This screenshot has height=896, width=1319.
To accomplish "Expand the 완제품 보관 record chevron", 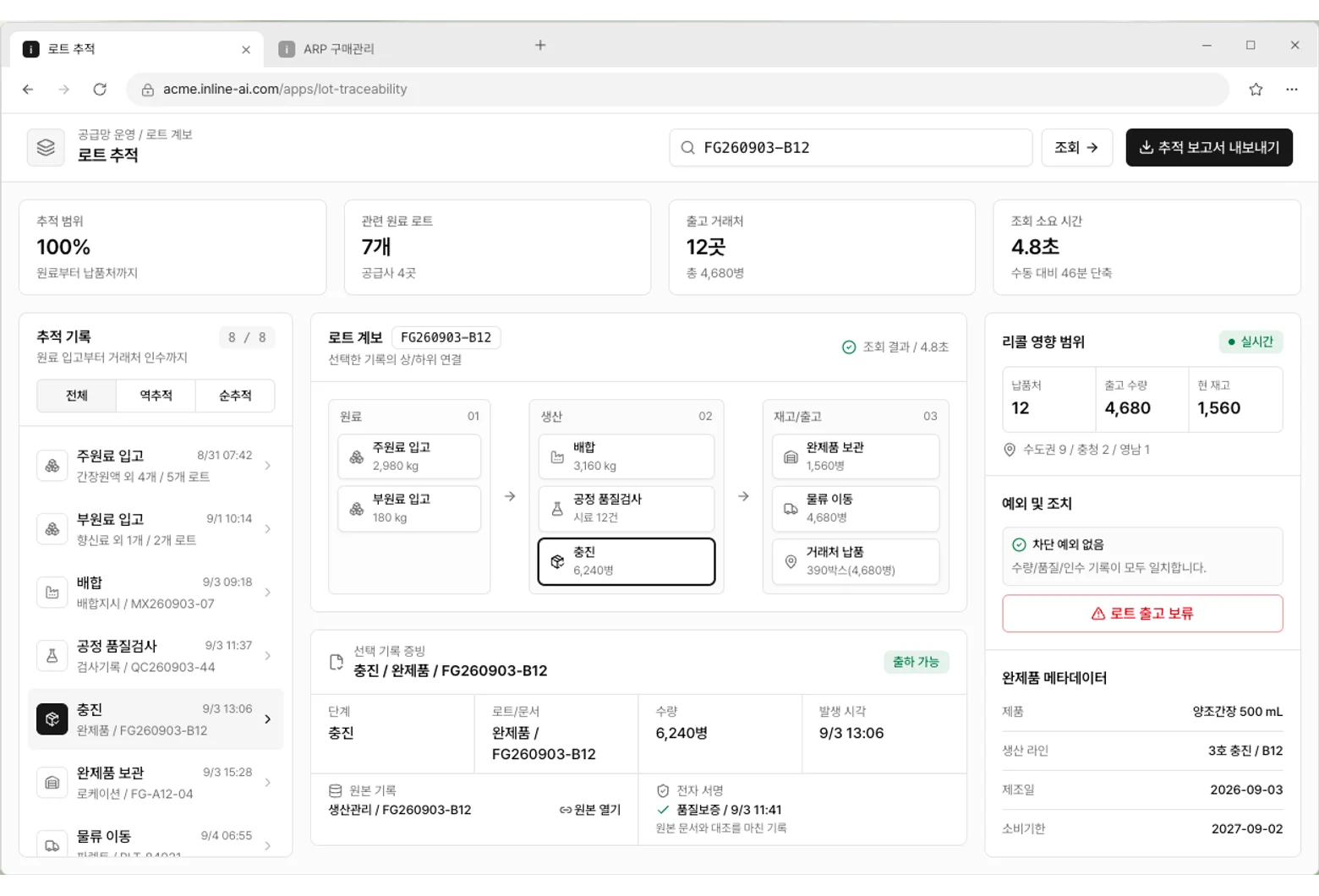I will point(268,783).
